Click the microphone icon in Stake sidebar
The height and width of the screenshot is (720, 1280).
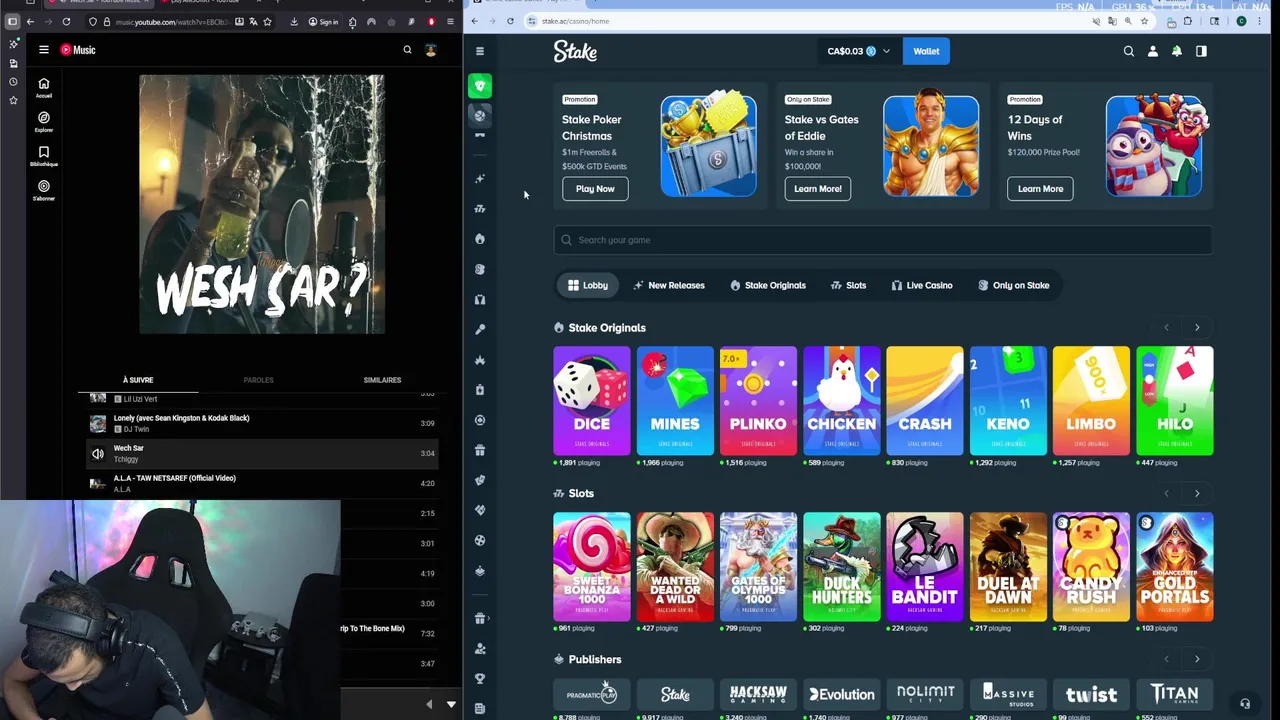click(480, 329)
